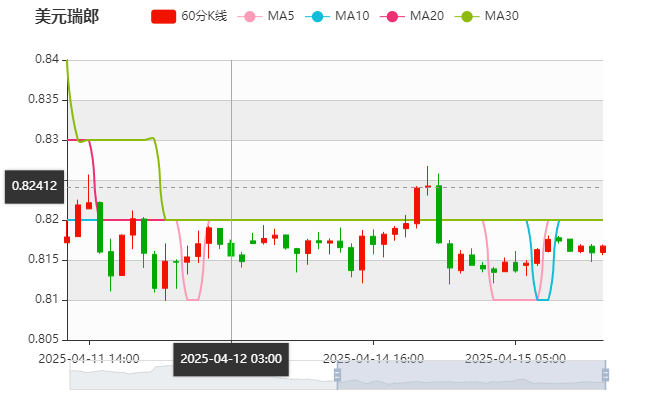Click the unselected left part of zoom overview
Screen dimensions: 670x400
[203, 375]
